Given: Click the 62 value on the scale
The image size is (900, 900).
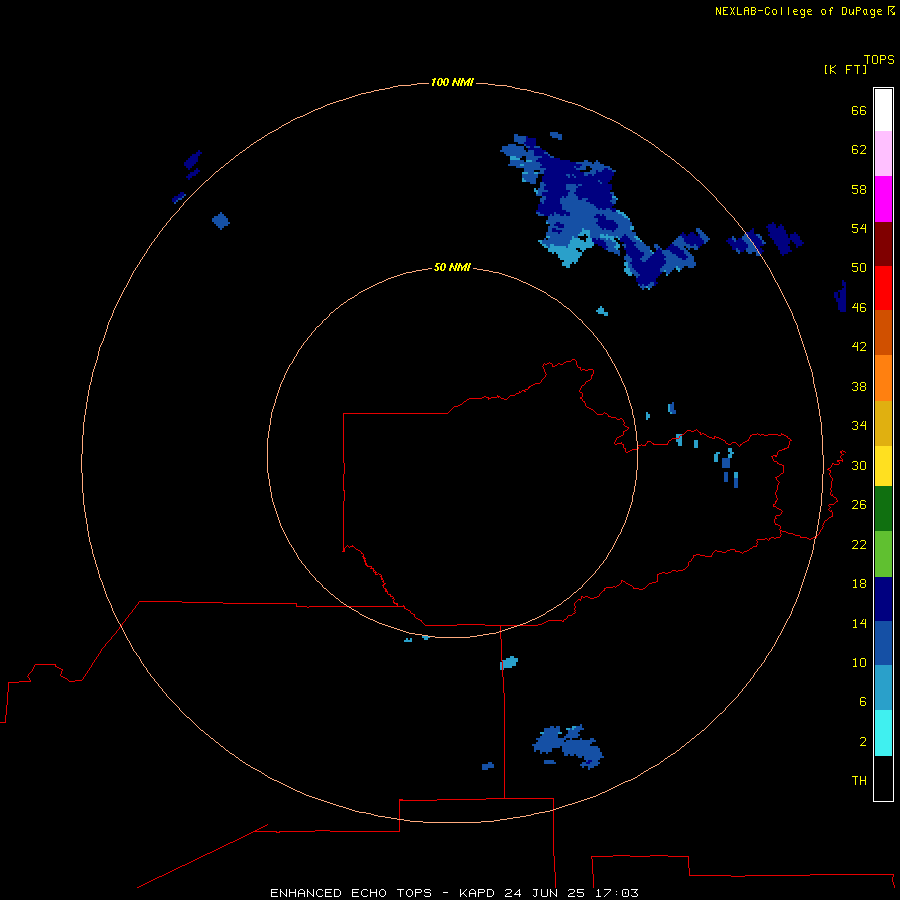Looking at the screenshot, I should [x=859, y=149].
